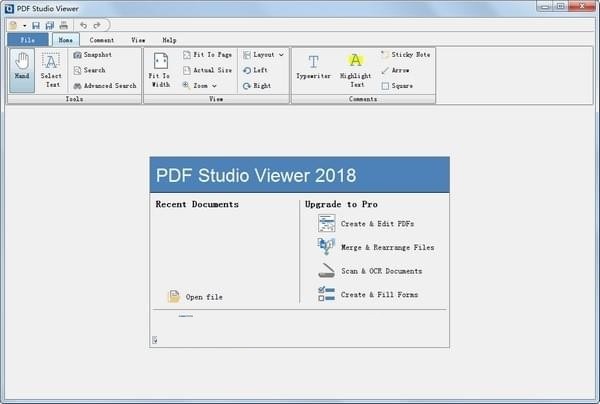
Task: Click Create & Edit PDFs link
Action: [x=366, y=223]
